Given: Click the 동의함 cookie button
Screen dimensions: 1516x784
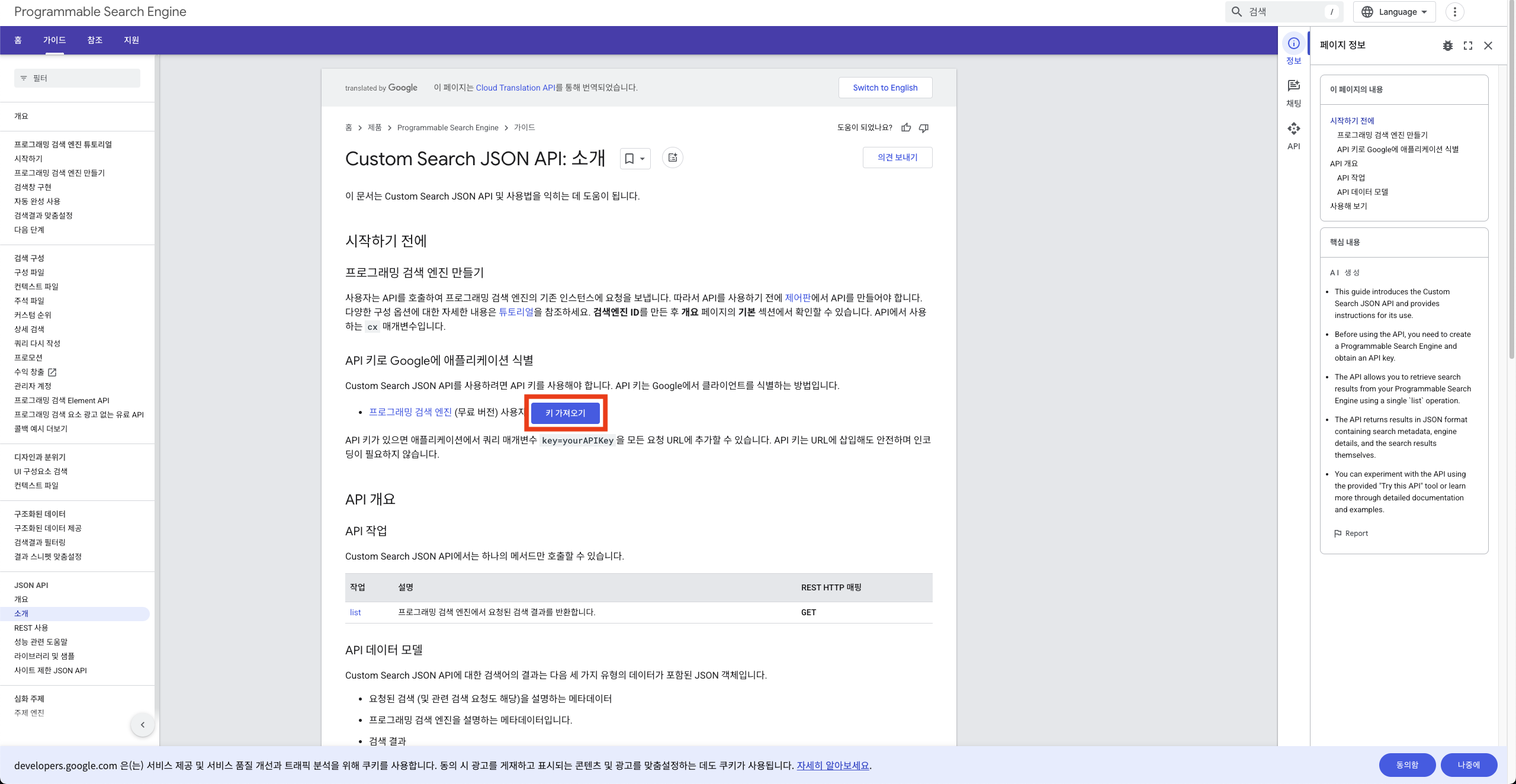Looking at the screenshot, I should (1407, 765).
